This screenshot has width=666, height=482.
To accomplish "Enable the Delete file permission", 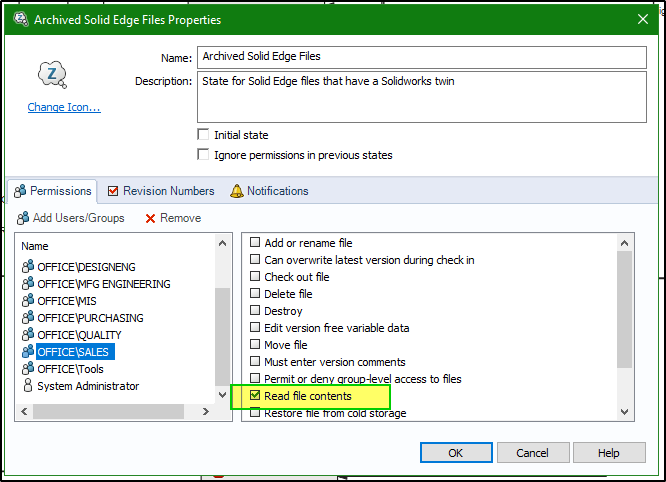I will point(255,293).
